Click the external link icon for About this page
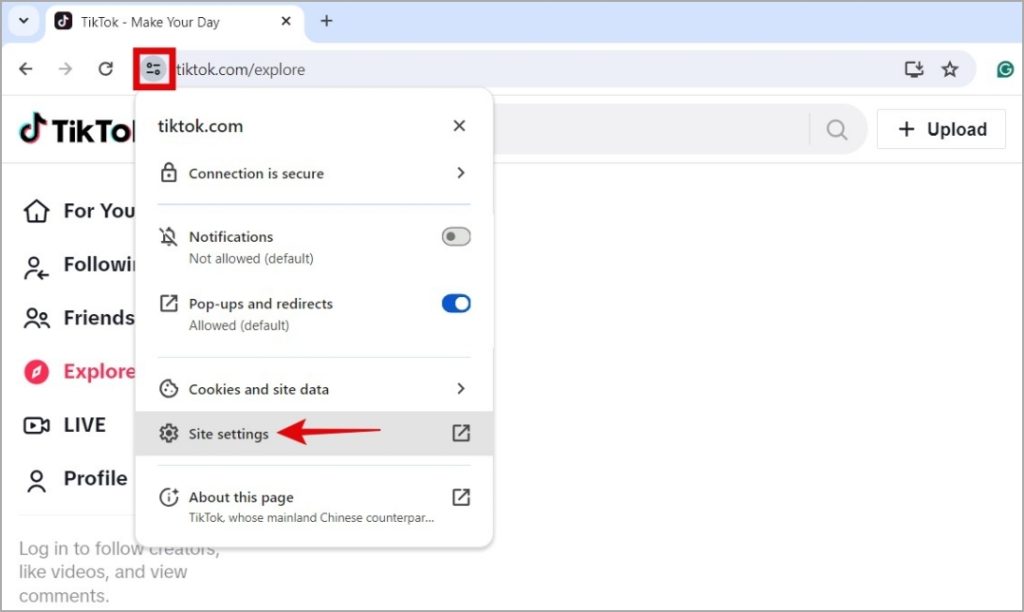Screen dimensions: 1024x612 pos(461,497)
